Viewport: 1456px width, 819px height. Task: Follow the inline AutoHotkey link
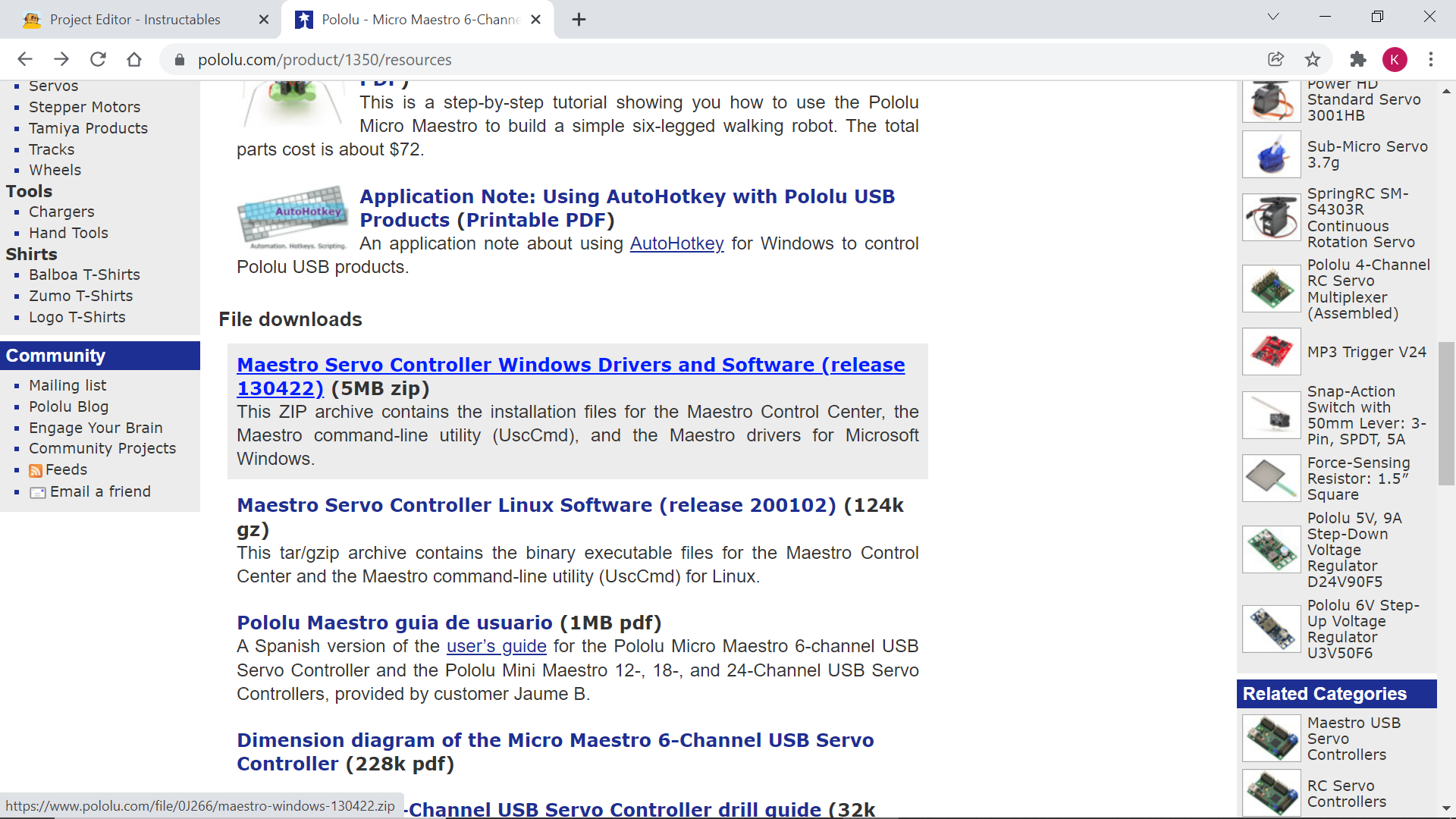click(x=676, y=243)
